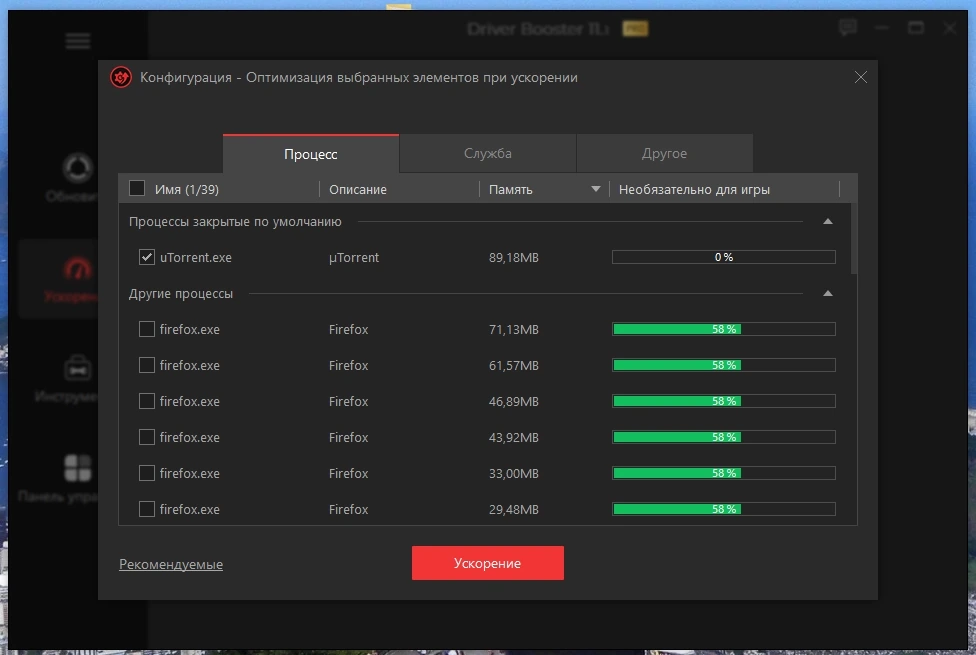This screenshot has width=976, height=655.
Task: Check the firefox.exe 33,00MB checkbox
Action: 147,474
